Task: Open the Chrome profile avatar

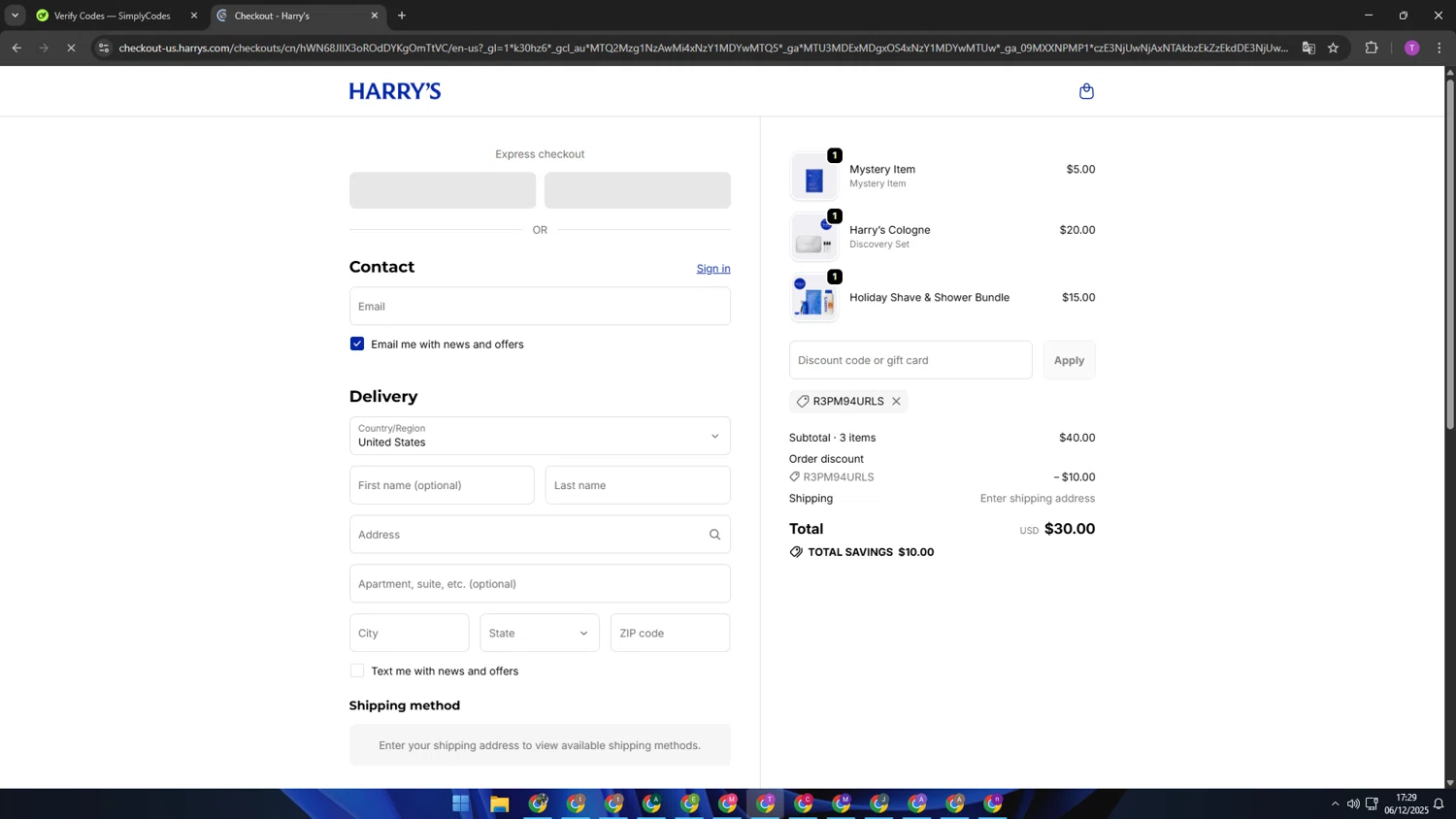Action: [1411, 48]
